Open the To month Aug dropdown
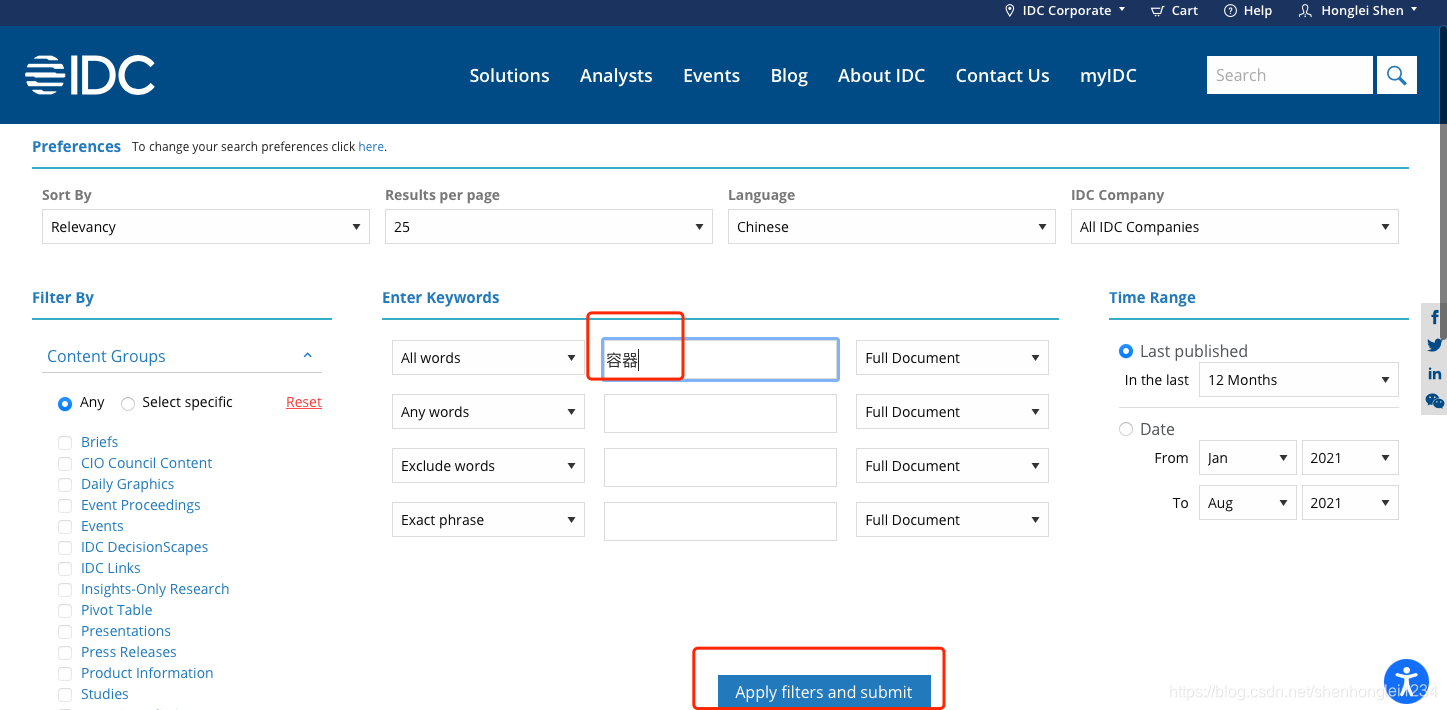The image size is (1447, 710). 1247,503
